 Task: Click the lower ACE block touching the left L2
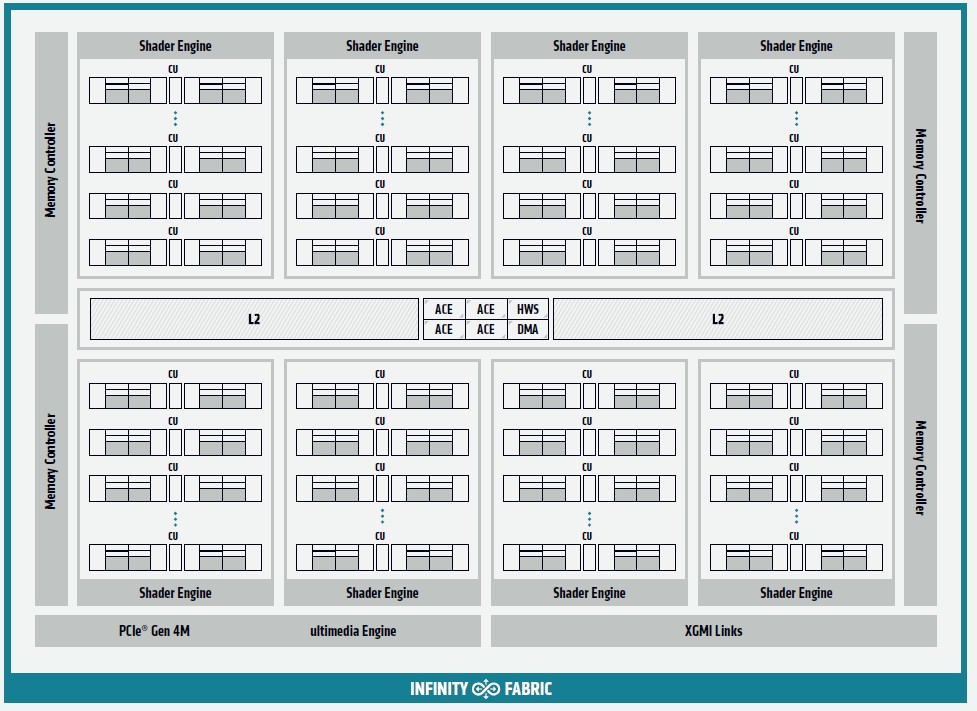pos(444,329)
